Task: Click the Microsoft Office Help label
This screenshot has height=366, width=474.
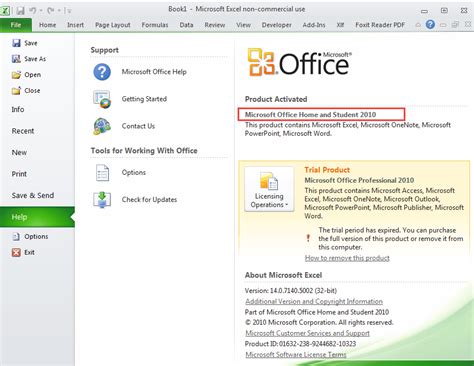Action: (154, 72)
